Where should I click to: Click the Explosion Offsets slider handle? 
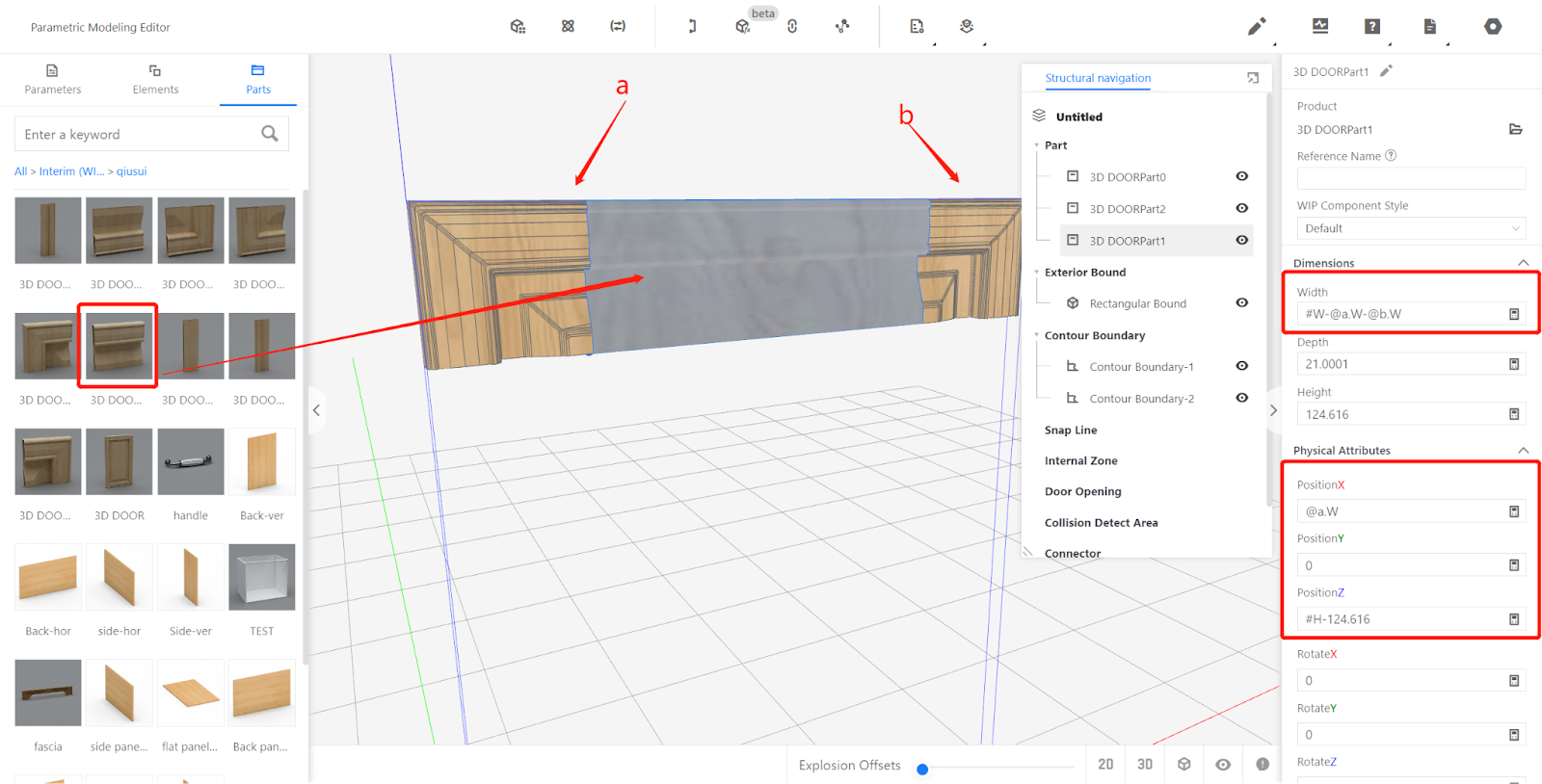[922, 769]
